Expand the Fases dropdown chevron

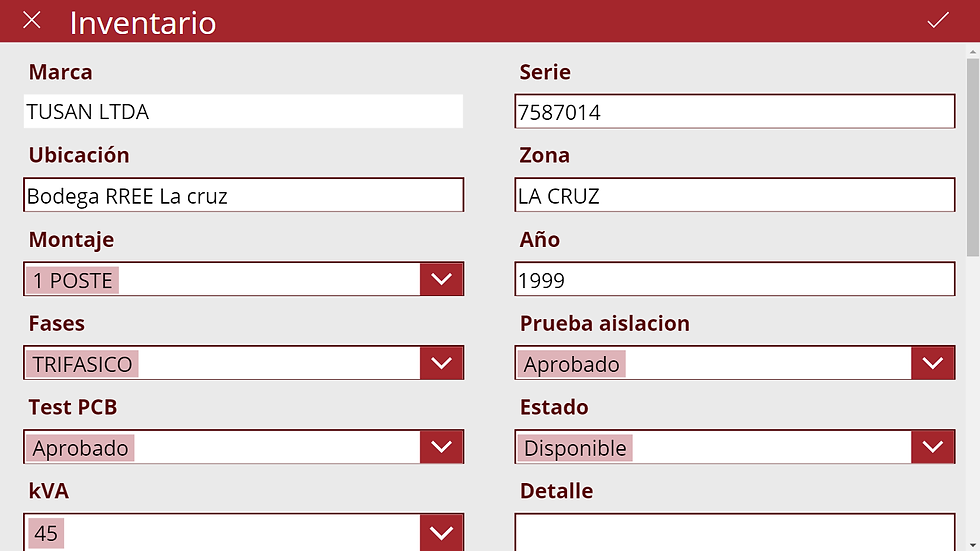(441, 364)
